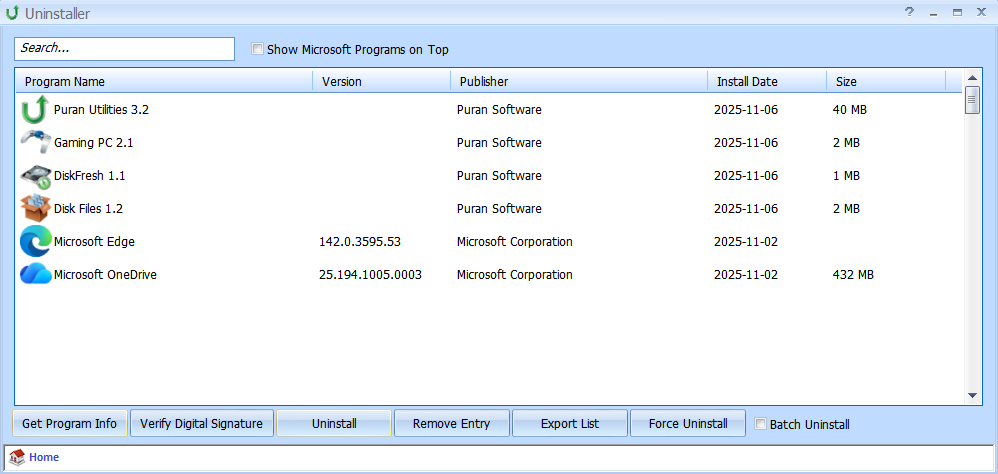998x474 pixels.
Task: Click the Verify Digital Signature button
Action: 201,424
